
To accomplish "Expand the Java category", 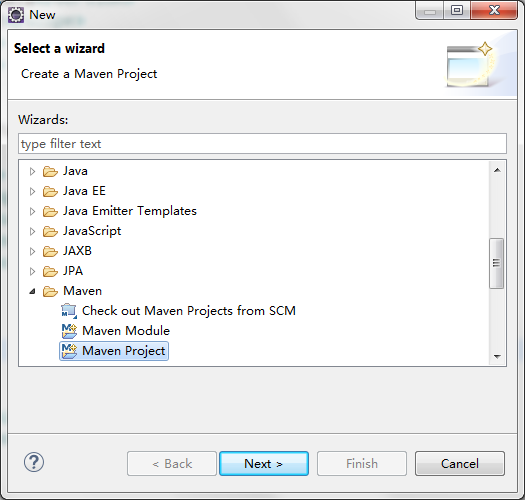I will pos(32,171).
